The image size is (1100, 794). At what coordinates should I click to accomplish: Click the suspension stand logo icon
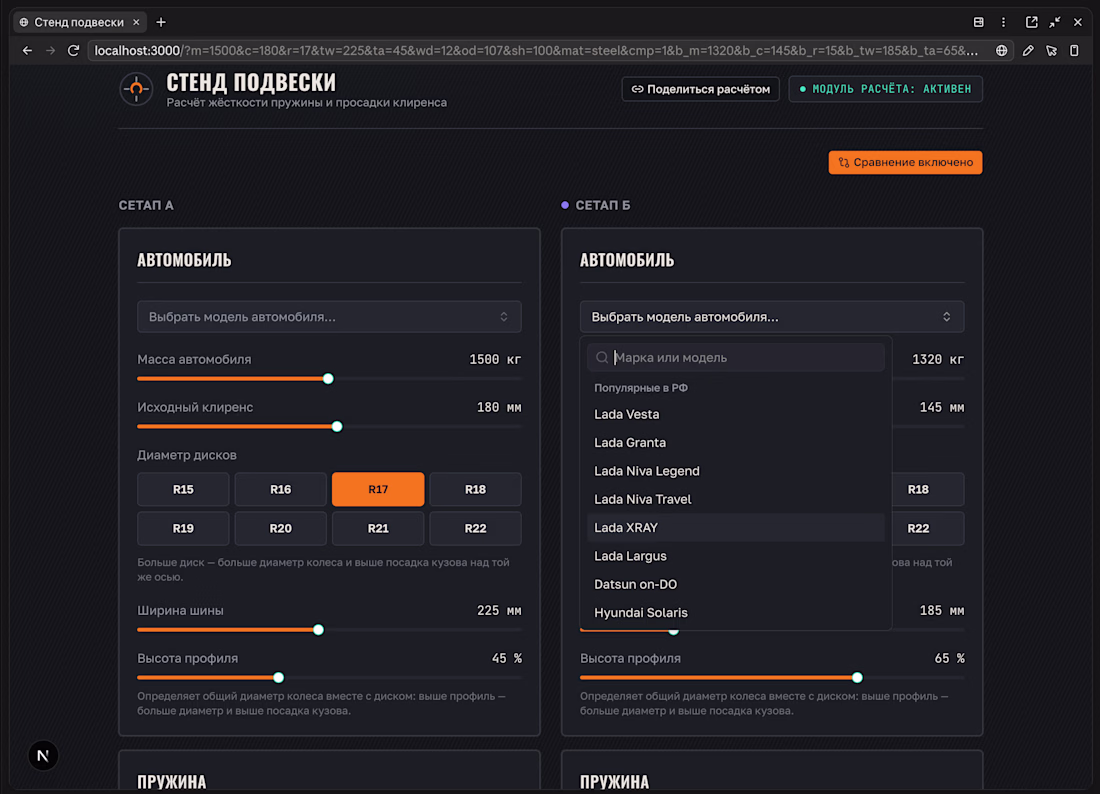pyautogui.click(x=136, y=89)
